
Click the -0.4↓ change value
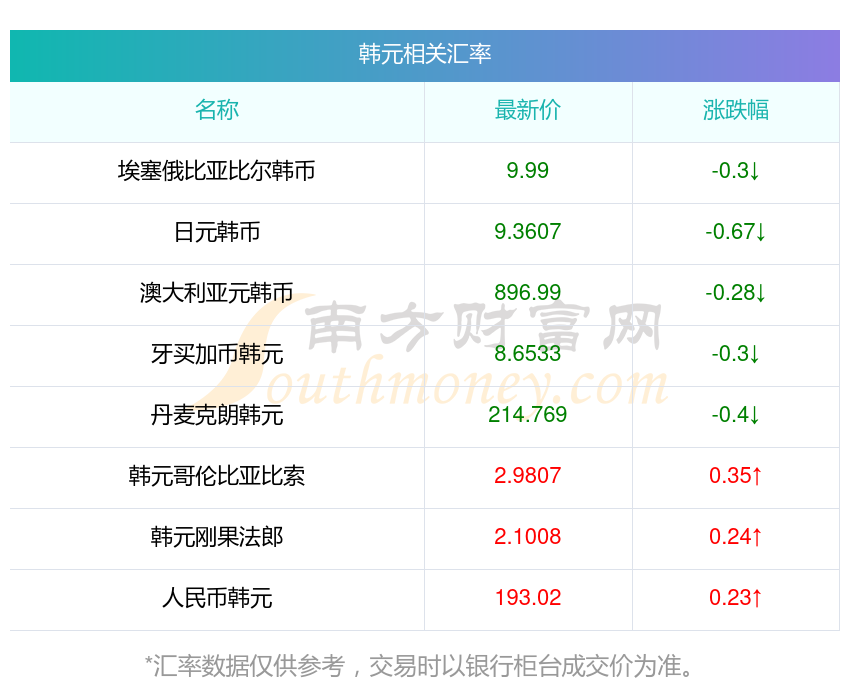tap(736, 415)
